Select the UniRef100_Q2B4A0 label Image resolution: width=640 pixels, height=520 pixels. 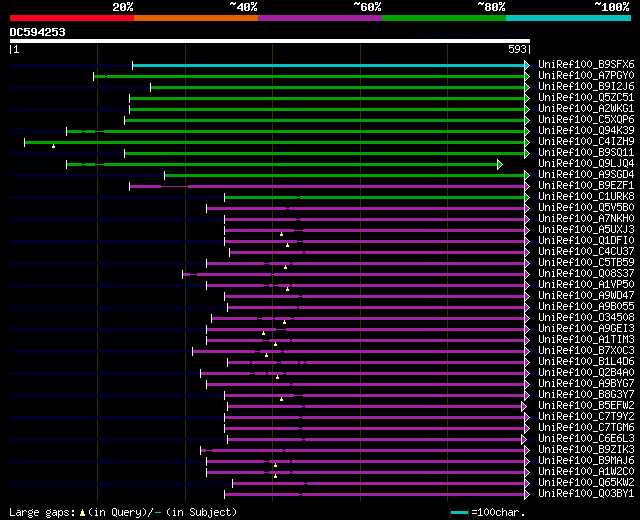pos(586,373)
